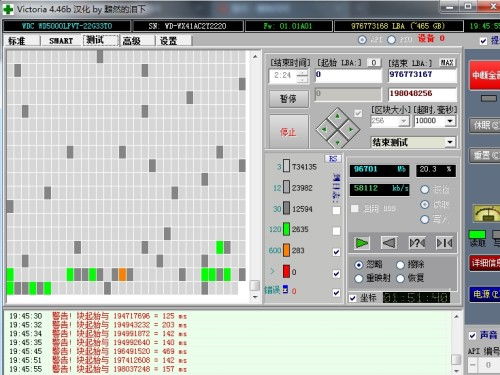Switch to the SMART tab
The height and width of the screenshot is (375, 500).
61,41
